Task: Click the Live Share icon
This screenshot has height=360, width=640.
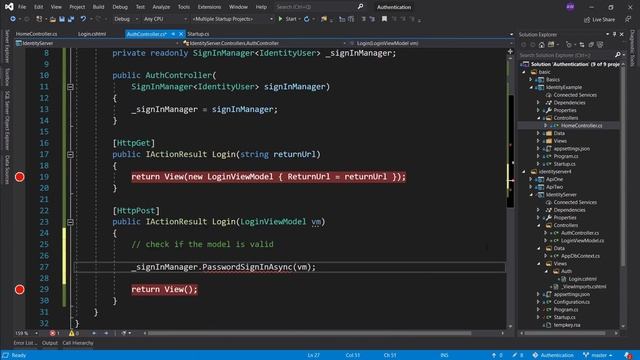Action: pyautogui.click(x=587, y=19)
